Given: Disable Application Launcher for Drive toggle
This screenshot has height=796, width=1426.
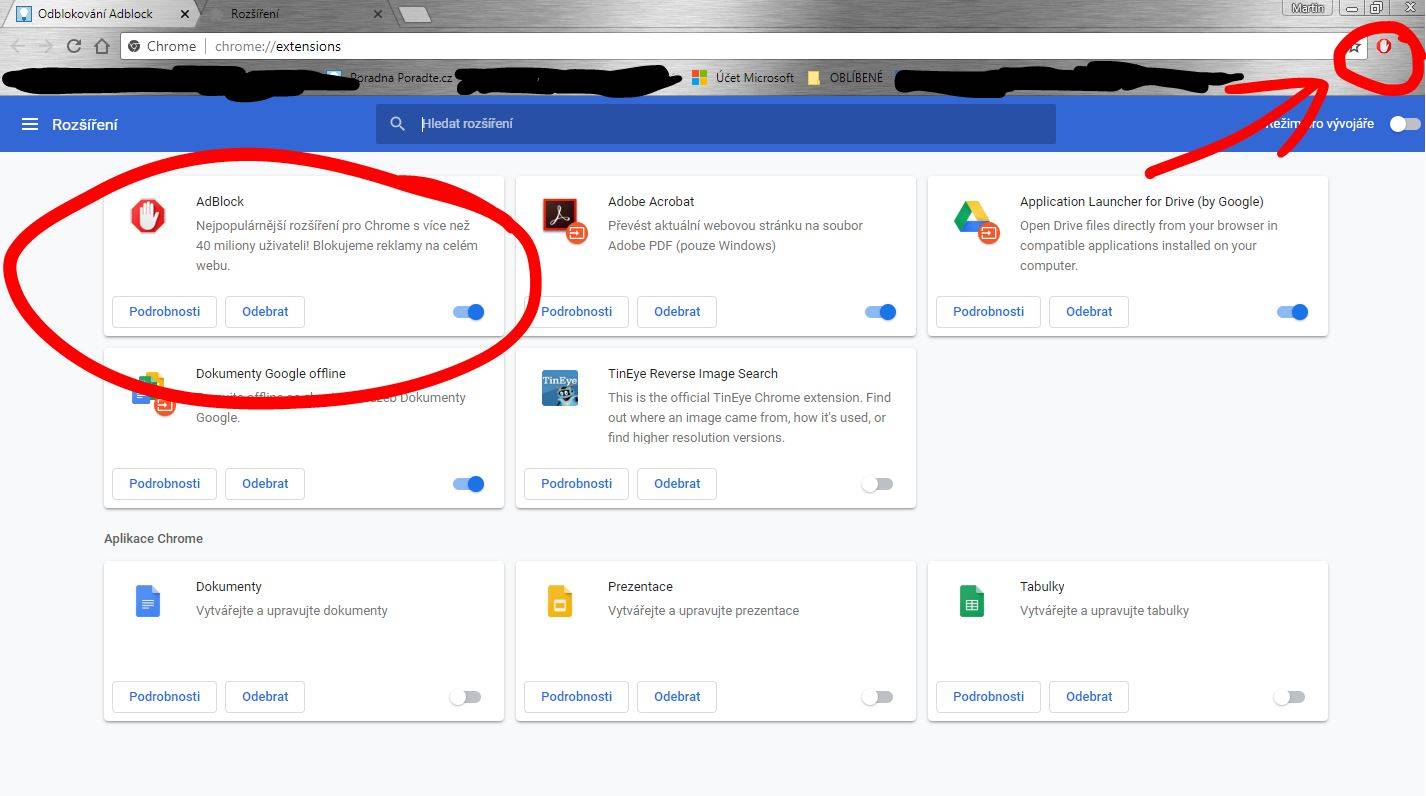Looking at the screenshot, I should tap(1292, 312).
